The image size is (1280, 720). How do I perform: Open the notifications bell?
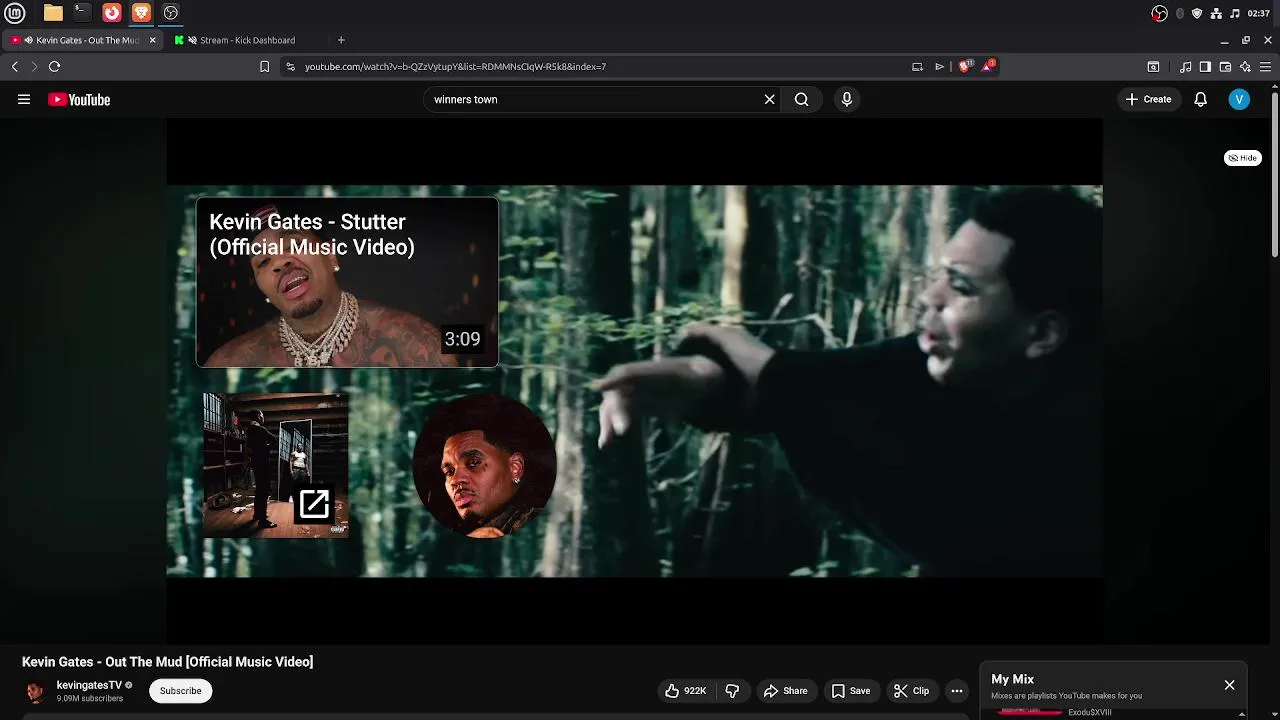coord(1200,99)
